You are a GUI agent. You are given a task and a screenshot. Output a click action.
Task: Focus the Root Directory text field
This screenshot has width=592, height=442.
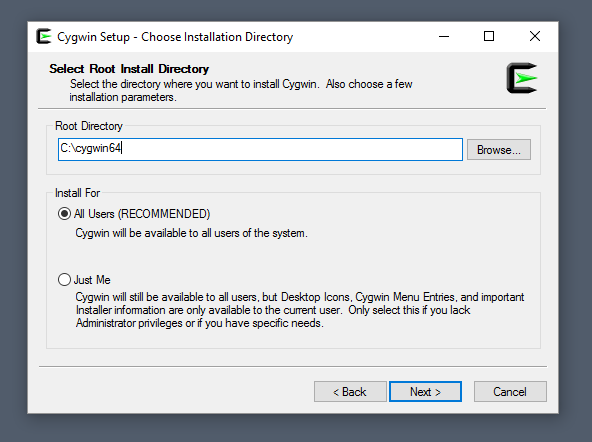click(260, 149)
